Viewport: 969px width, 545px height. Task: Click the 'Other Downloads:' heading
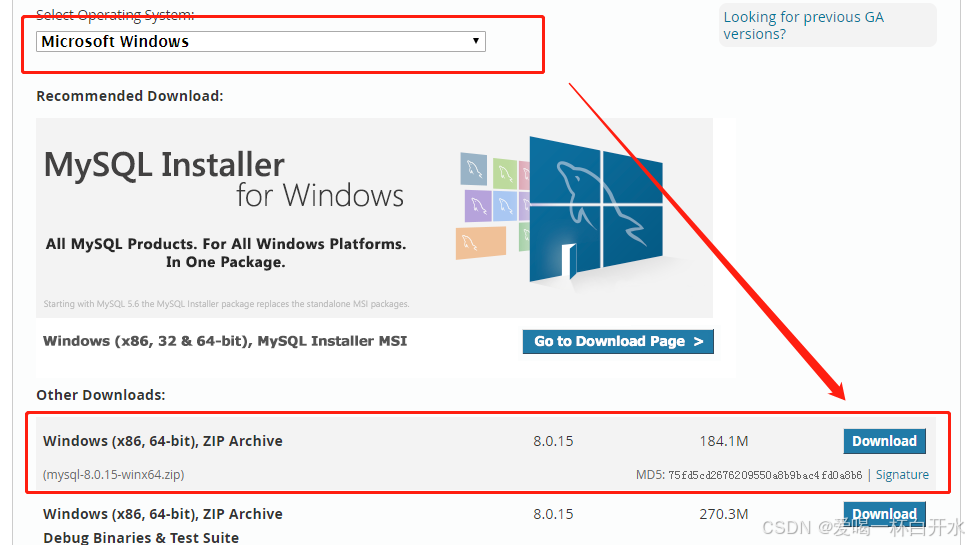[x=101, y=395]
